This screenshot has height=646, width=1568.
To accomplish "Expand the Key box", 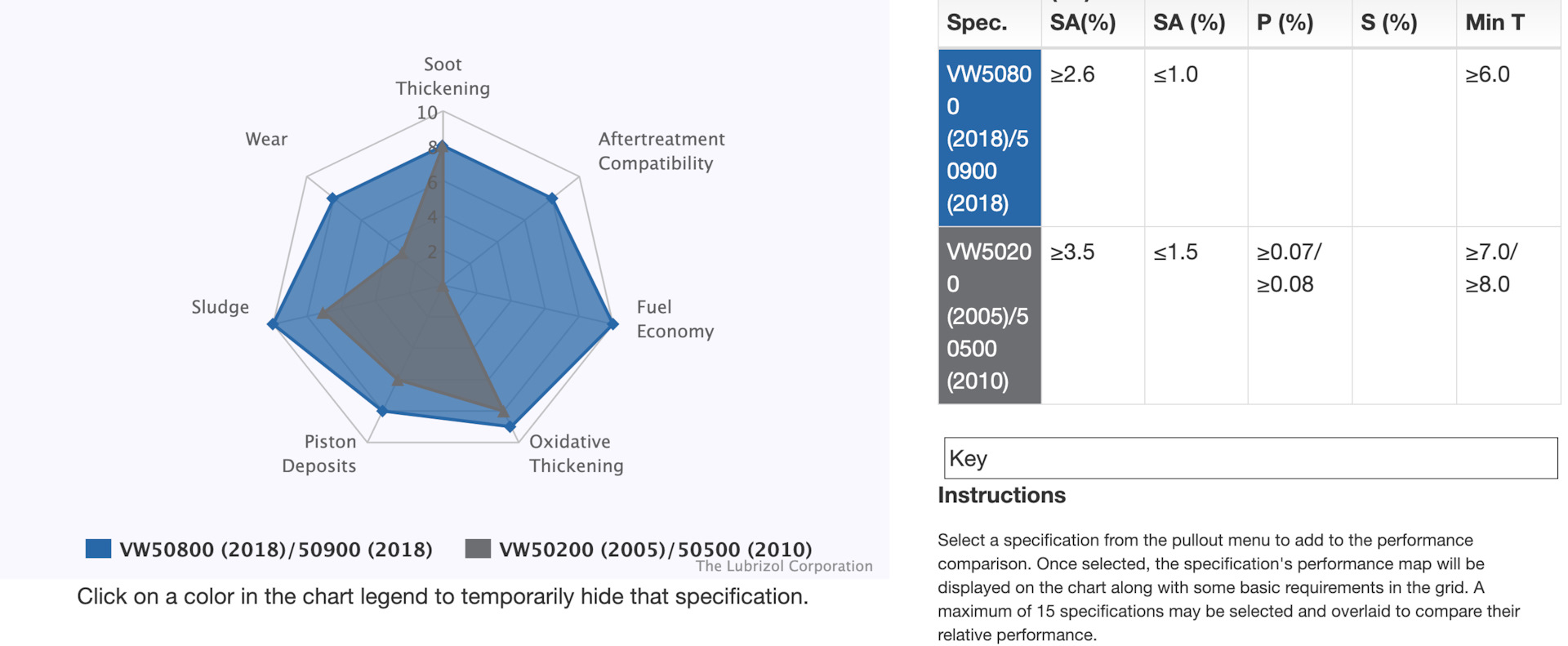I will tap(1249, 458).
